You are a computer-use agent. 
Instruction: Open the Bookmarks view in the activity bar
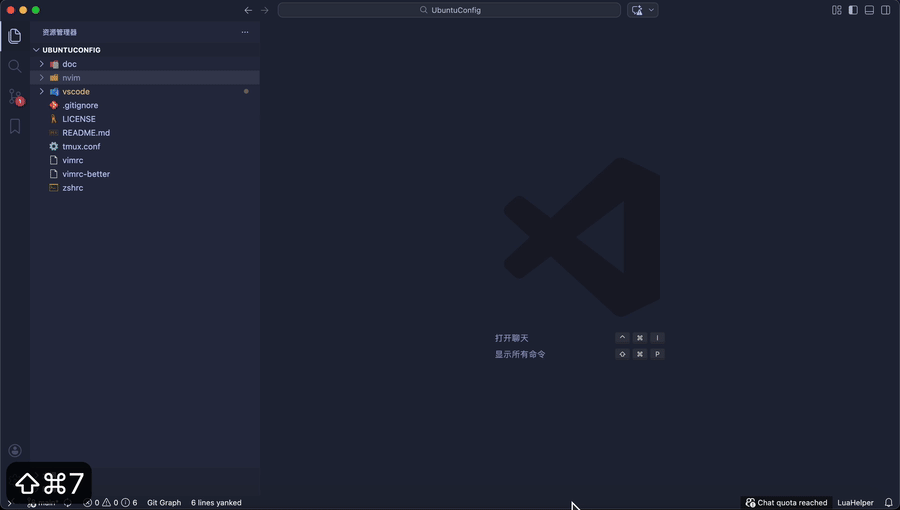pyautogui.click(x=15, y=126)
